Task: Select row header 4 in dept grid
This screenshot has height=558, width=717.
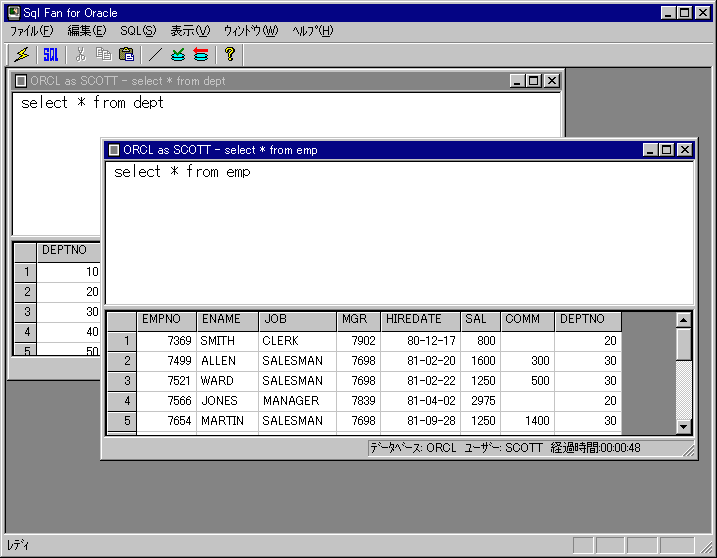Action: 26,332
